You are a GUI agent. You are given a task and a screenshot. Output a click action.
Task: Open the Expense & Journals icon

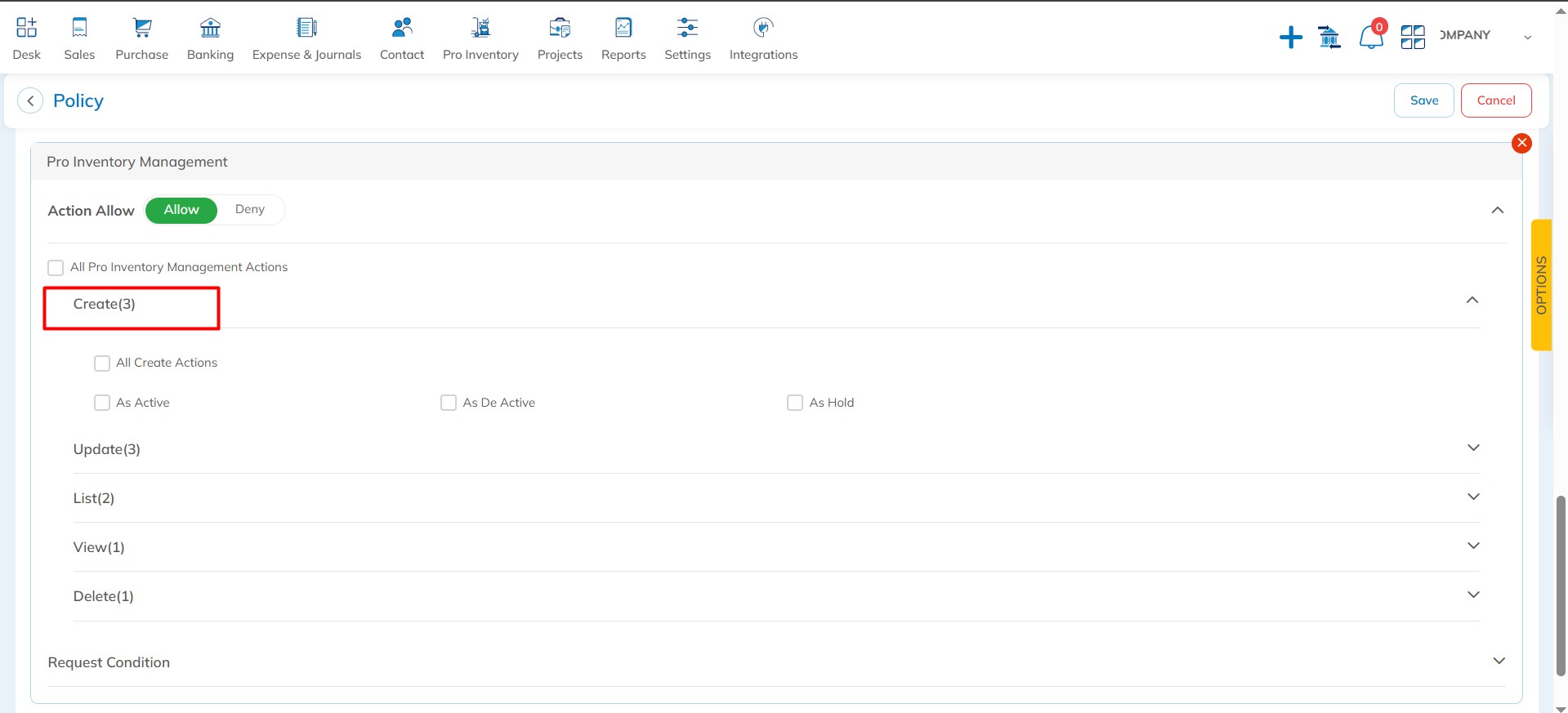[x=306, y=29]
